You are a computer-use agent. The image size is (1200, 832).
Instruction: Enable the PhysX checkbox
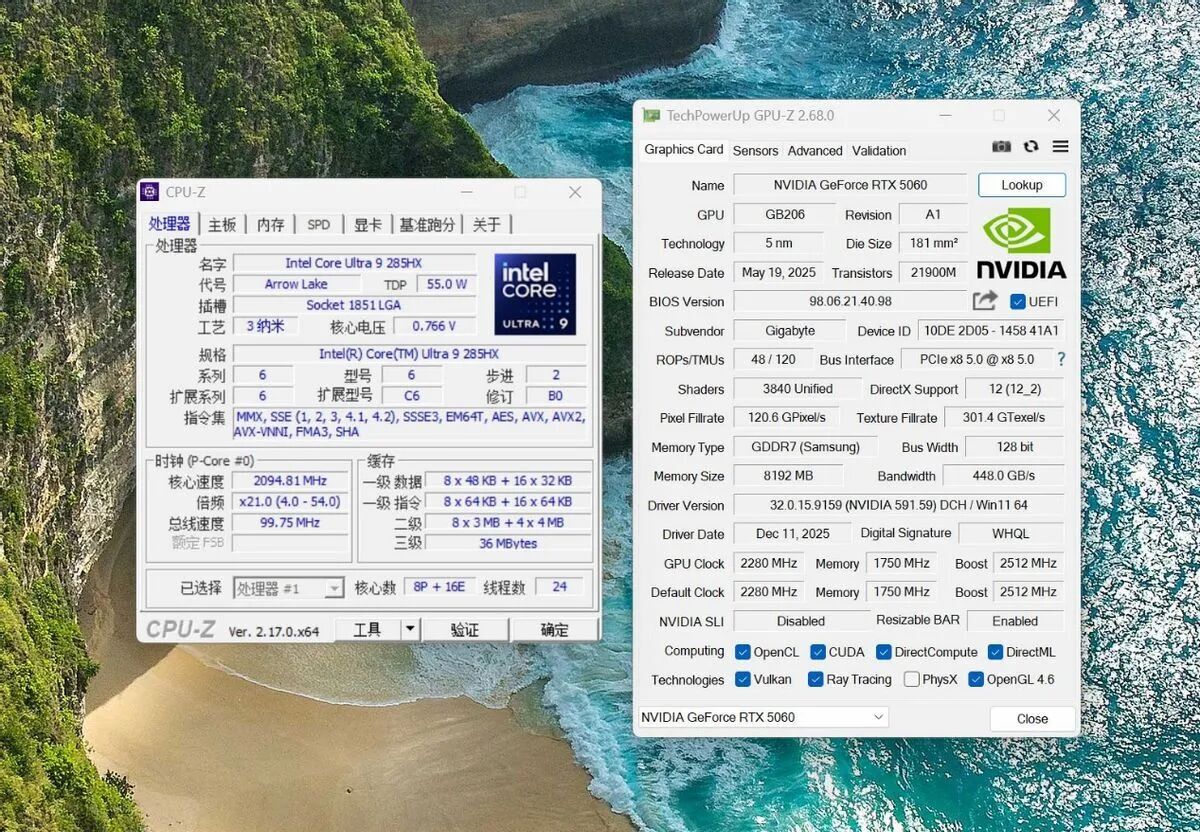click(x=912, y=679)
